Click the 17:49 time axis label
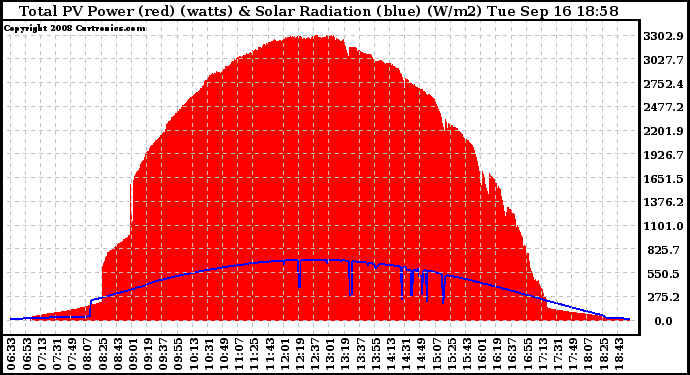The height and width of the screenshot is (375, 690). 573,353
